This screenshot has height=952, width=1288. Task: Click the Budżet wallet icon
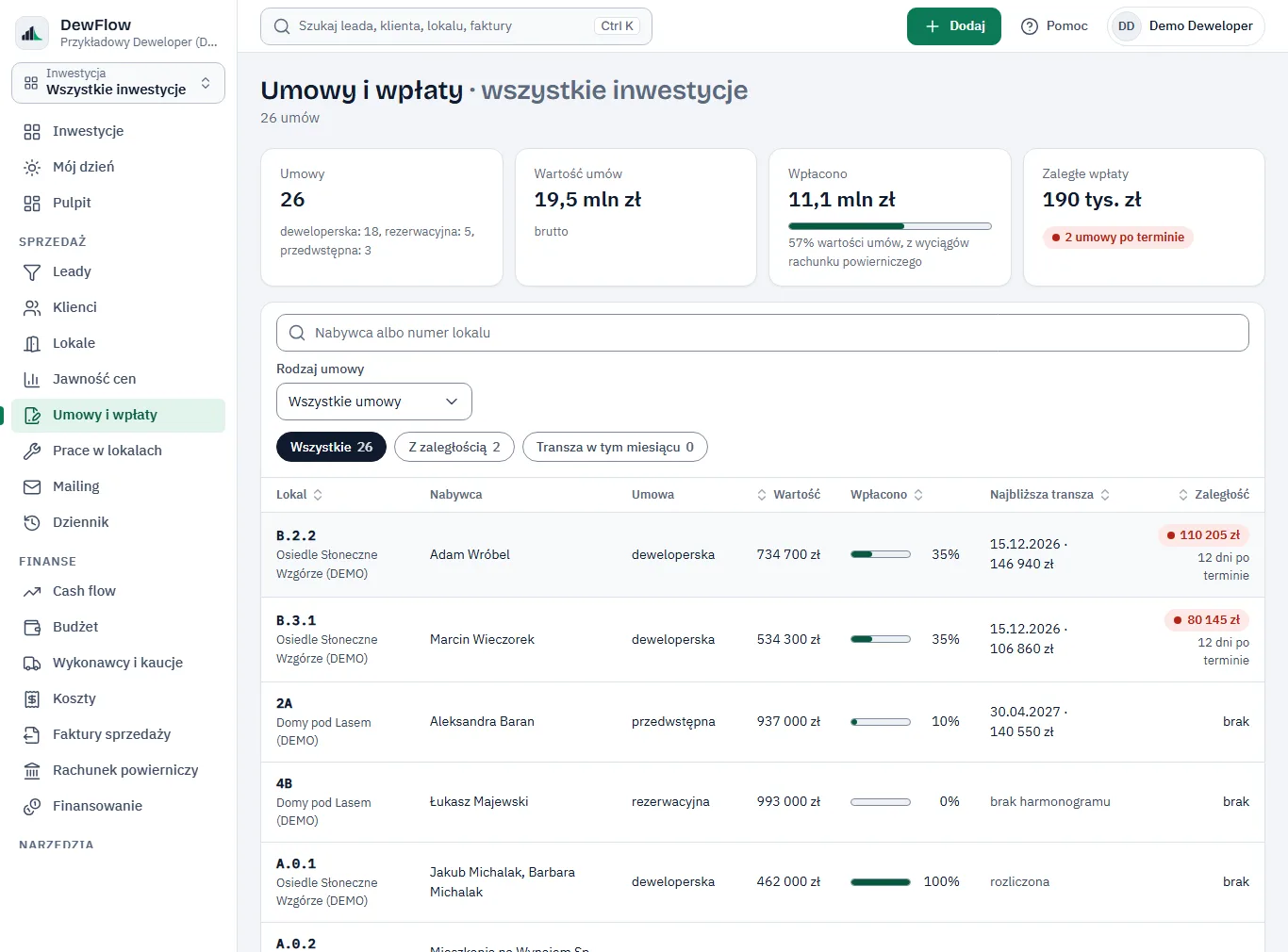(x=32, y=627)
